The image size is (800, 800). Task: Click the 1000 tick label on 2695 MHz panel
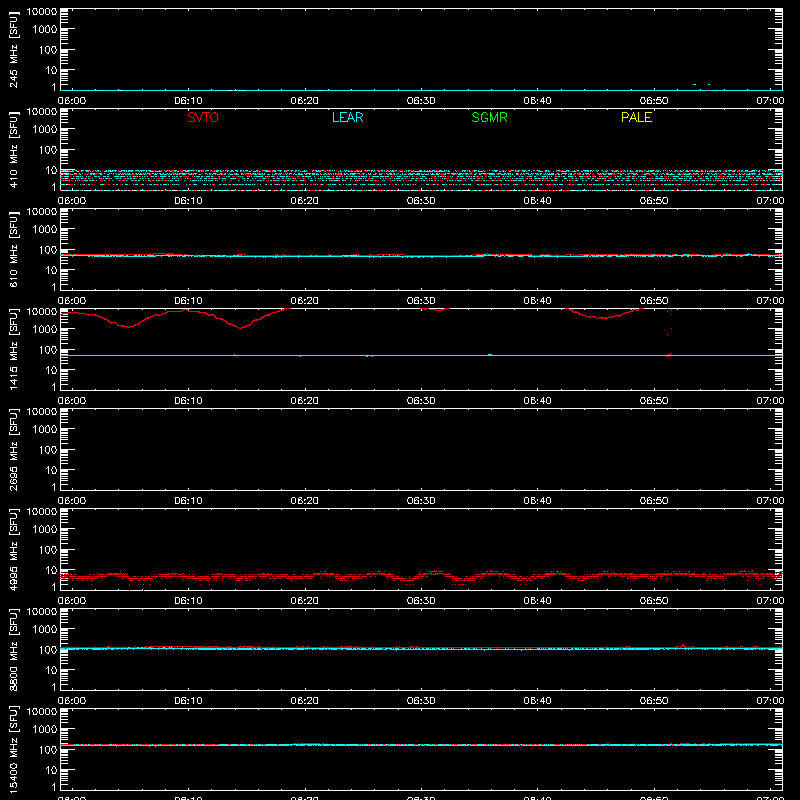45,430
